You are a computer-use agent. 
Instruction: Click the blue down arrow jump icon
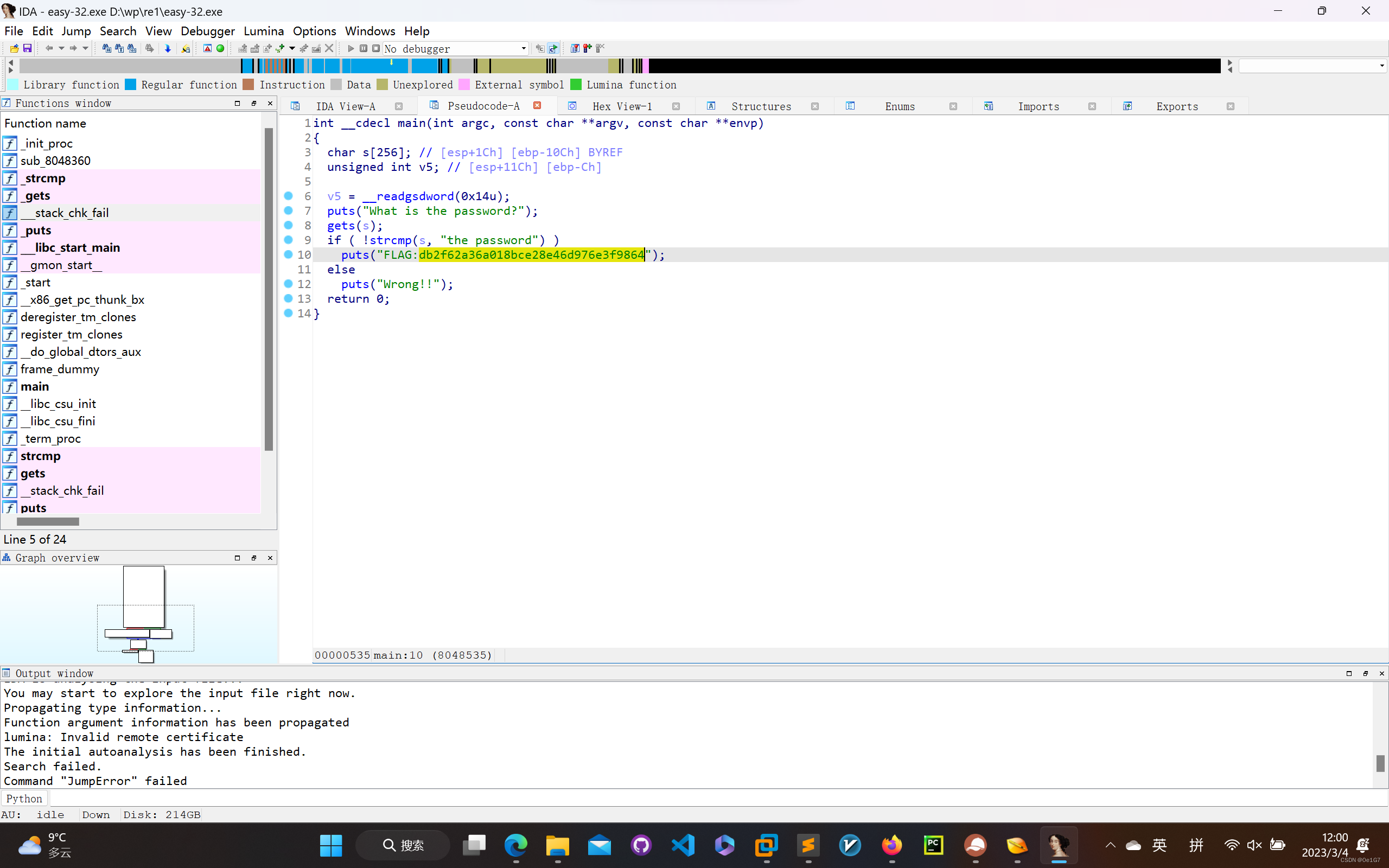click(168, 49)
